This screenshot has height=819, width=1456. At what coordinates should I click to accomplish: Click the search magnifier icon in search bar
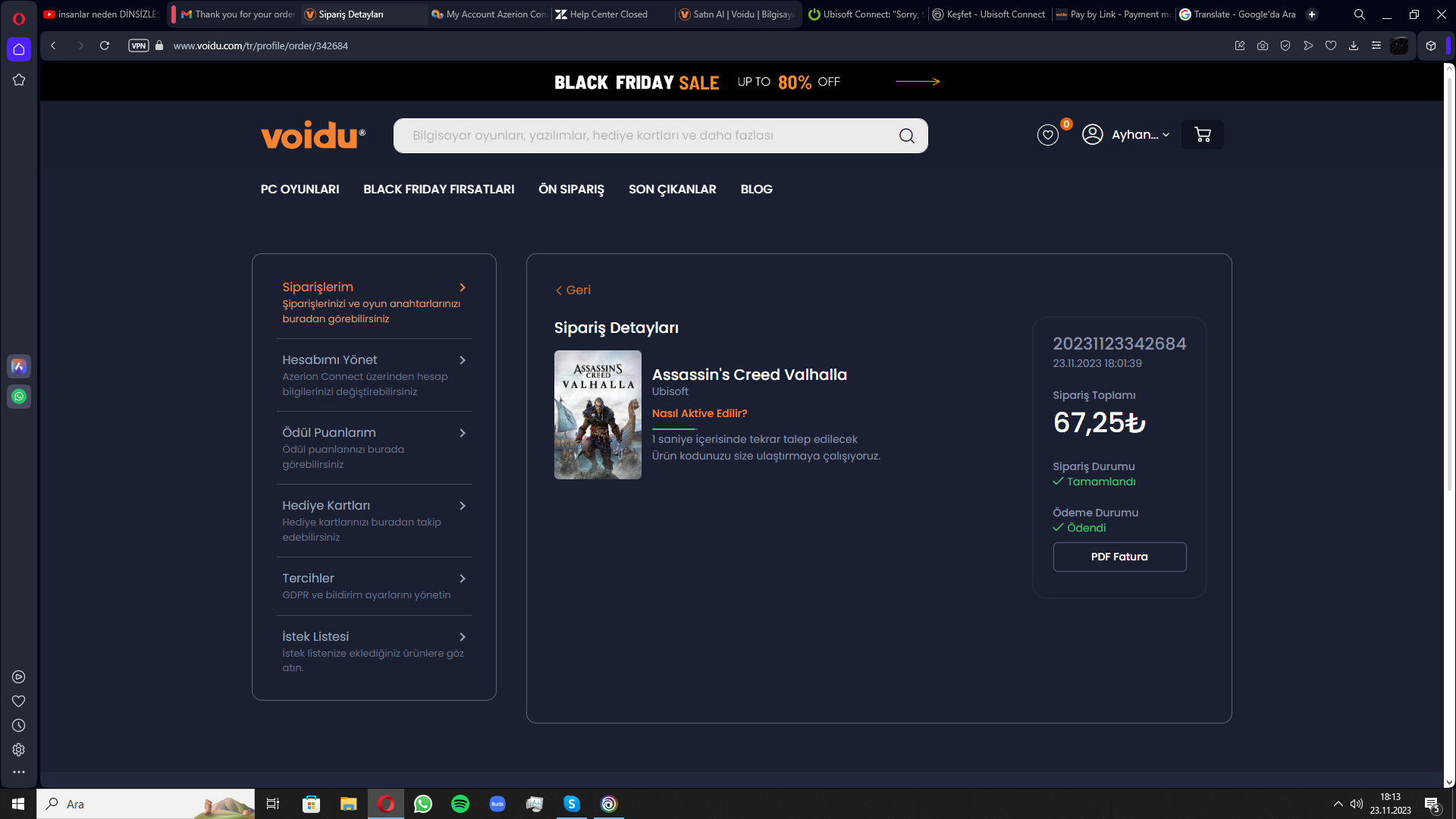(906, 136)
